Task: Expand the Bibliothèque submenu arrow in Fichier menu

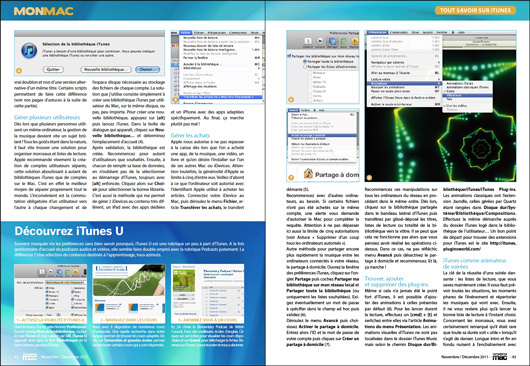Action: point(259,68)
